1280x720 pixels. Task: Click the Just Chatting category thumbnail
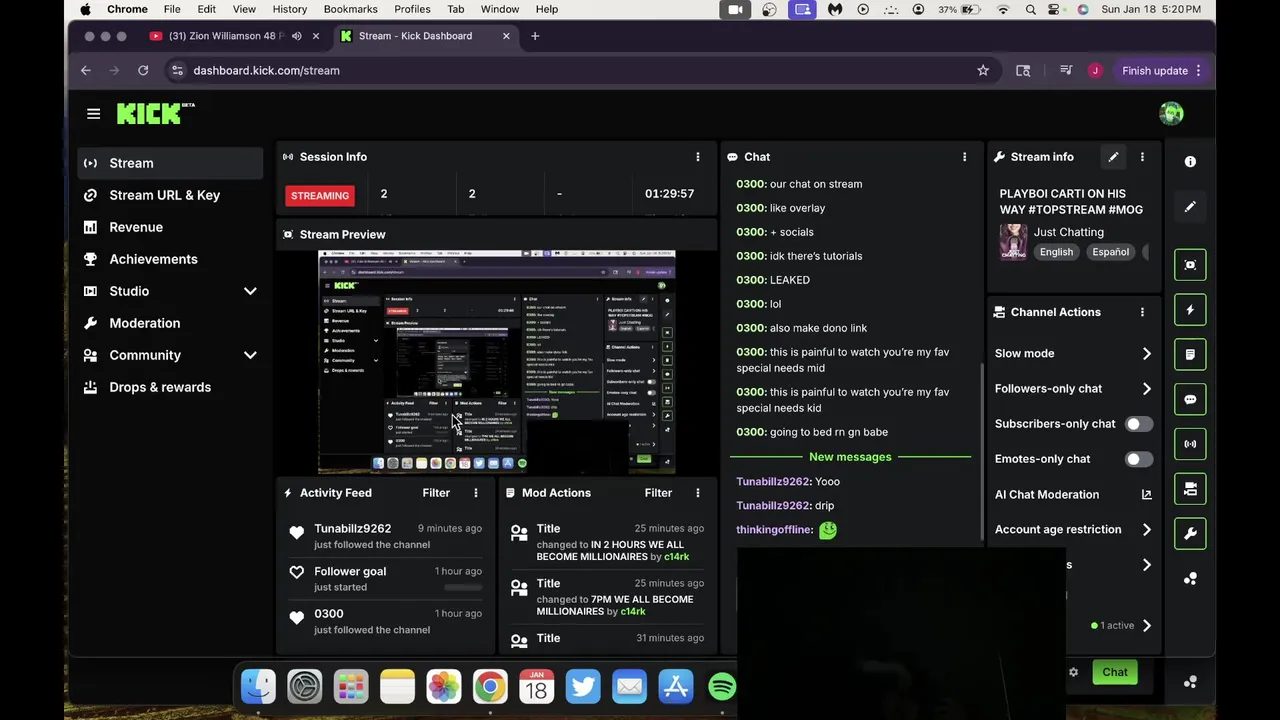pyautogui.click(x=1013, y=242)
